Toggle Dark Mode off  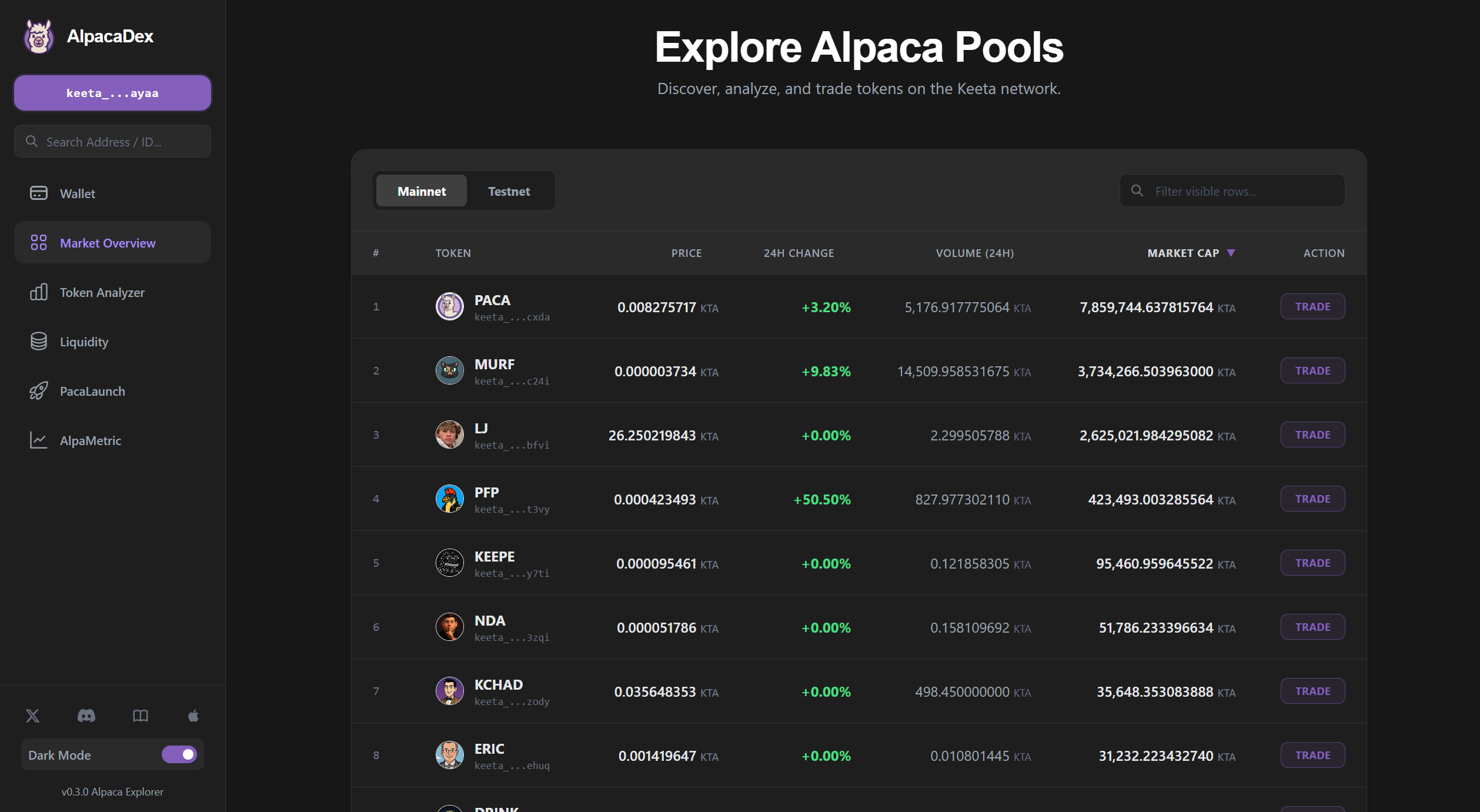[179, 754]
